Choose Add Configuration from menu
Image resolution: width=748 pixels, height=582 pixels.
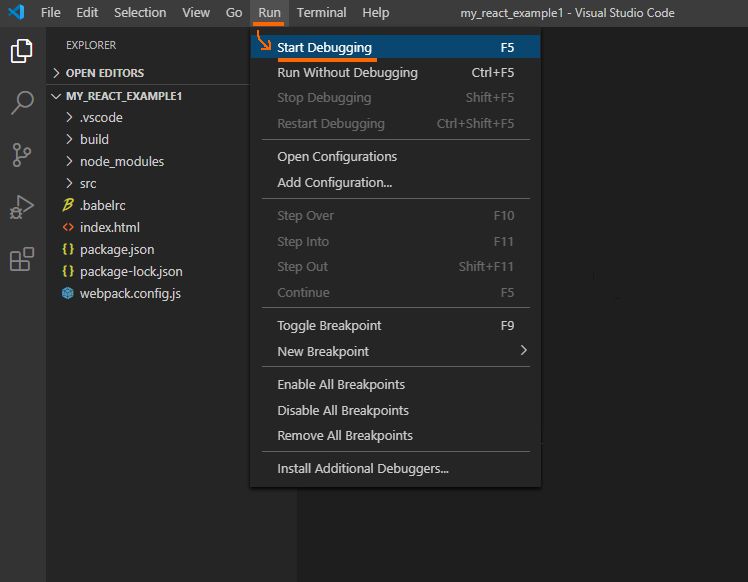point(334,182)
